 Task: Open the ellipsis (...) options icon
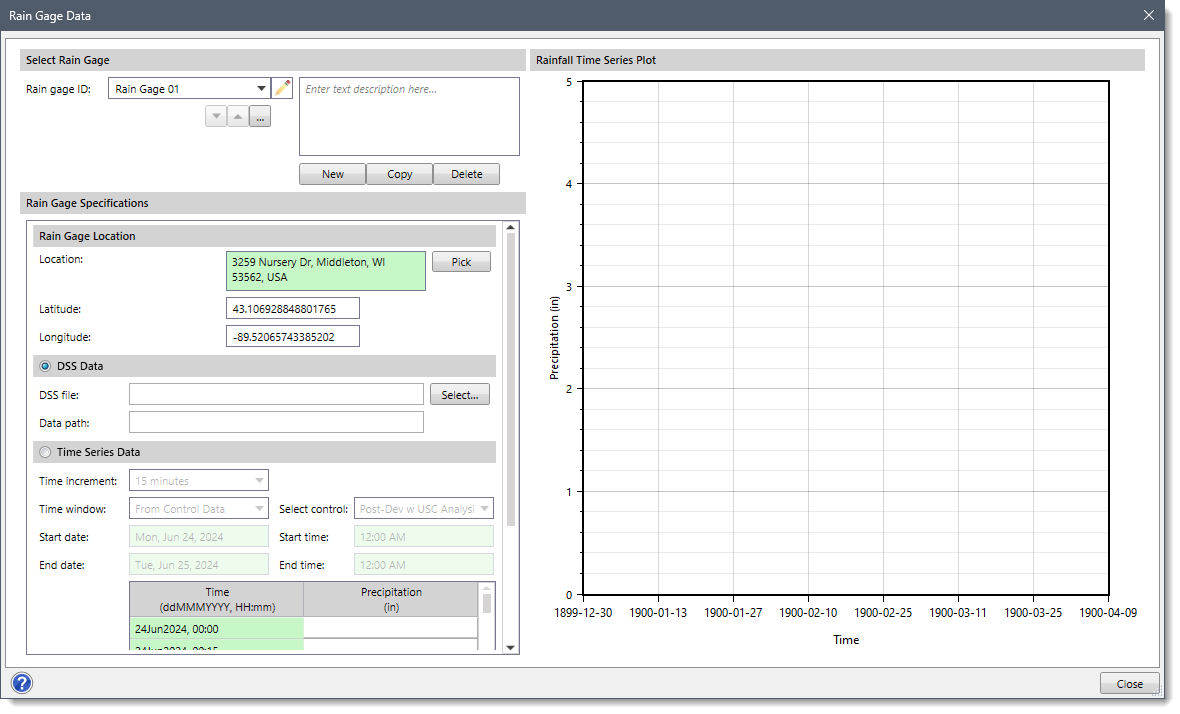tap(260, 116)
